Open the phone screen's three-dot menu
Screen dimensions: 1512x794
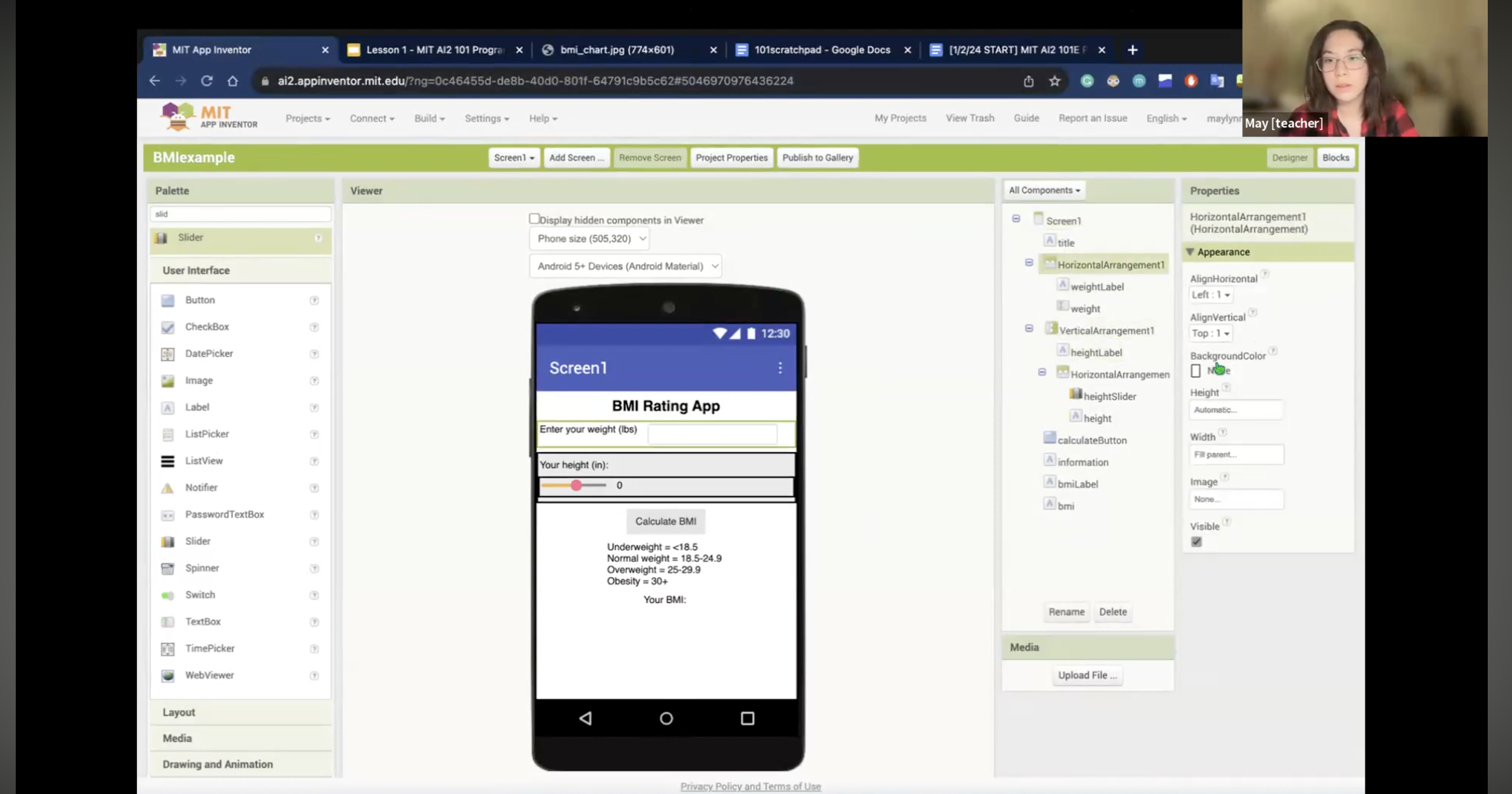[x=780, y=368]
